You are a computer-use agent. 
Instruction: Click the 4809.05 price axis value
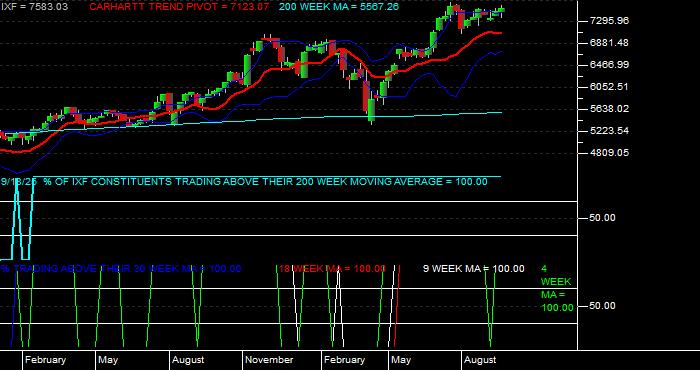pyautogui.click(x=609, y=153)
